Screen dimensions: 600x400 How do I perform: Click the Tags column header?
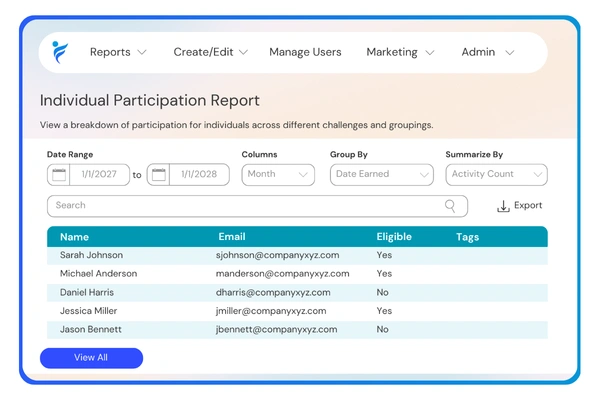tap(467, 237)
